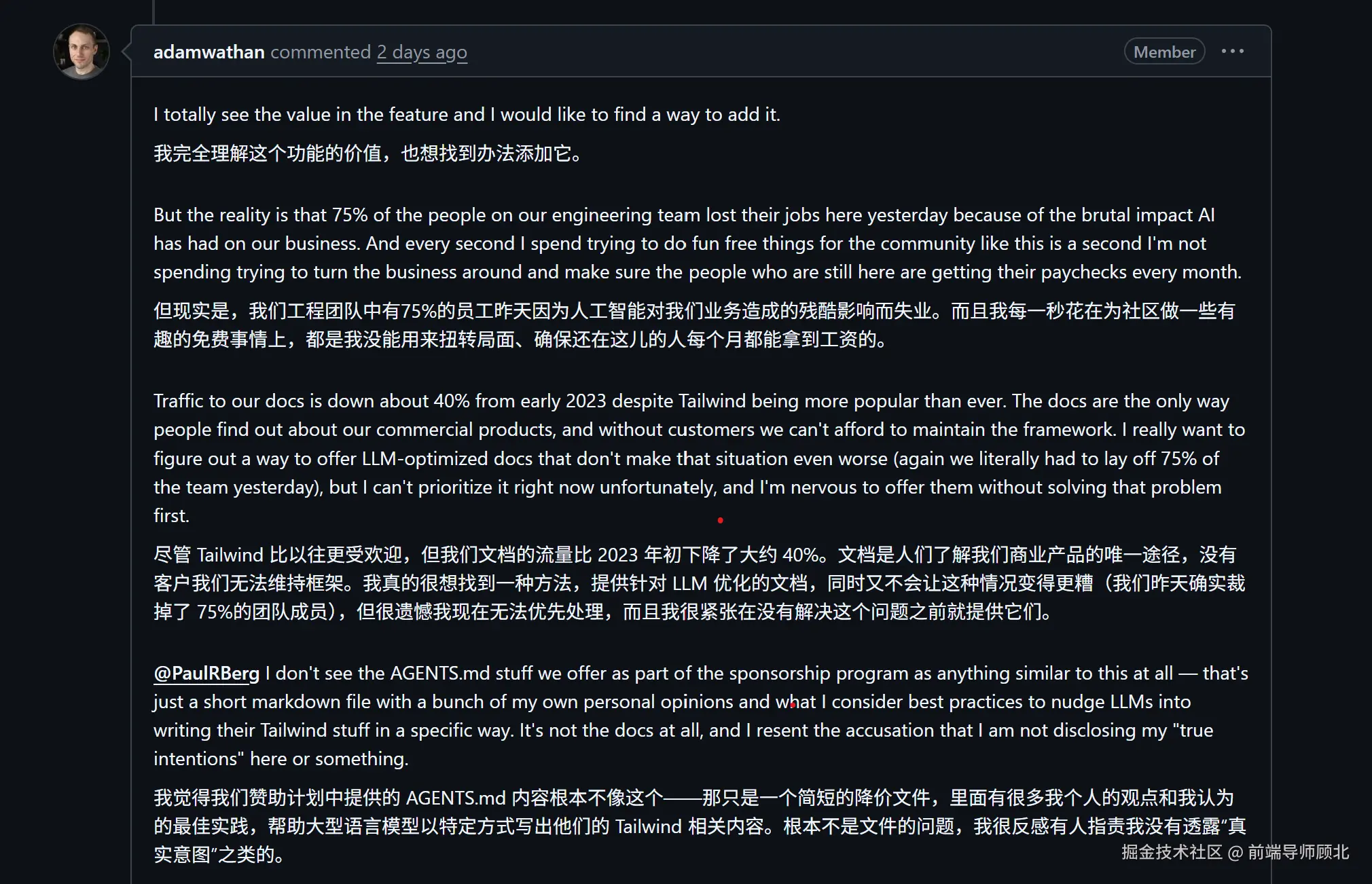Click the Chinese paragraph starting "我觉得我们赞助计划"
1372x884 pixels.
(x=700, y=826)
